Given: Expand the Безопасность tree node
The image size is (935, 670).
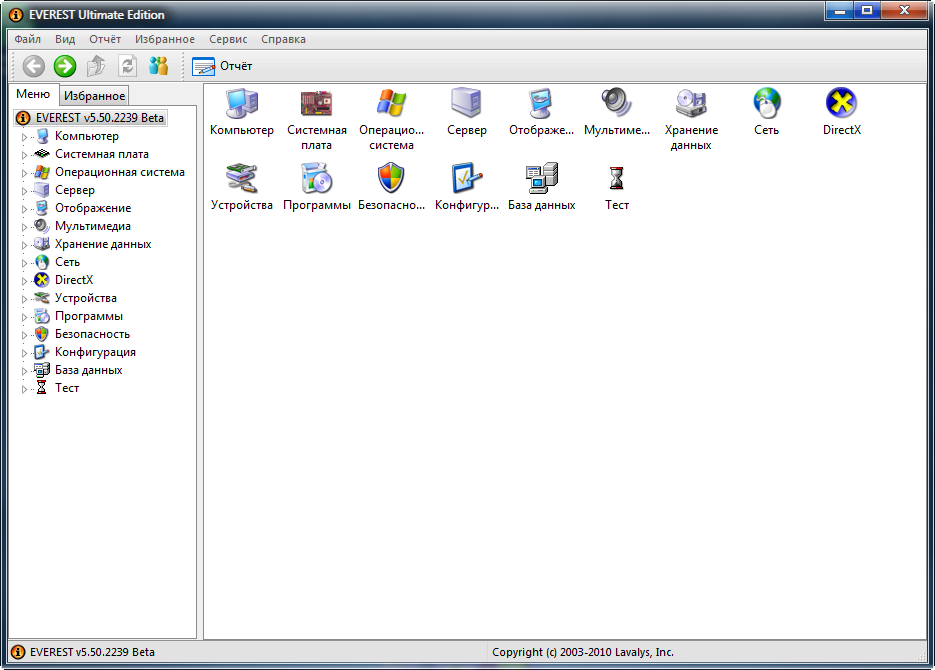Looking at the screenshot, I should [24, 335].
